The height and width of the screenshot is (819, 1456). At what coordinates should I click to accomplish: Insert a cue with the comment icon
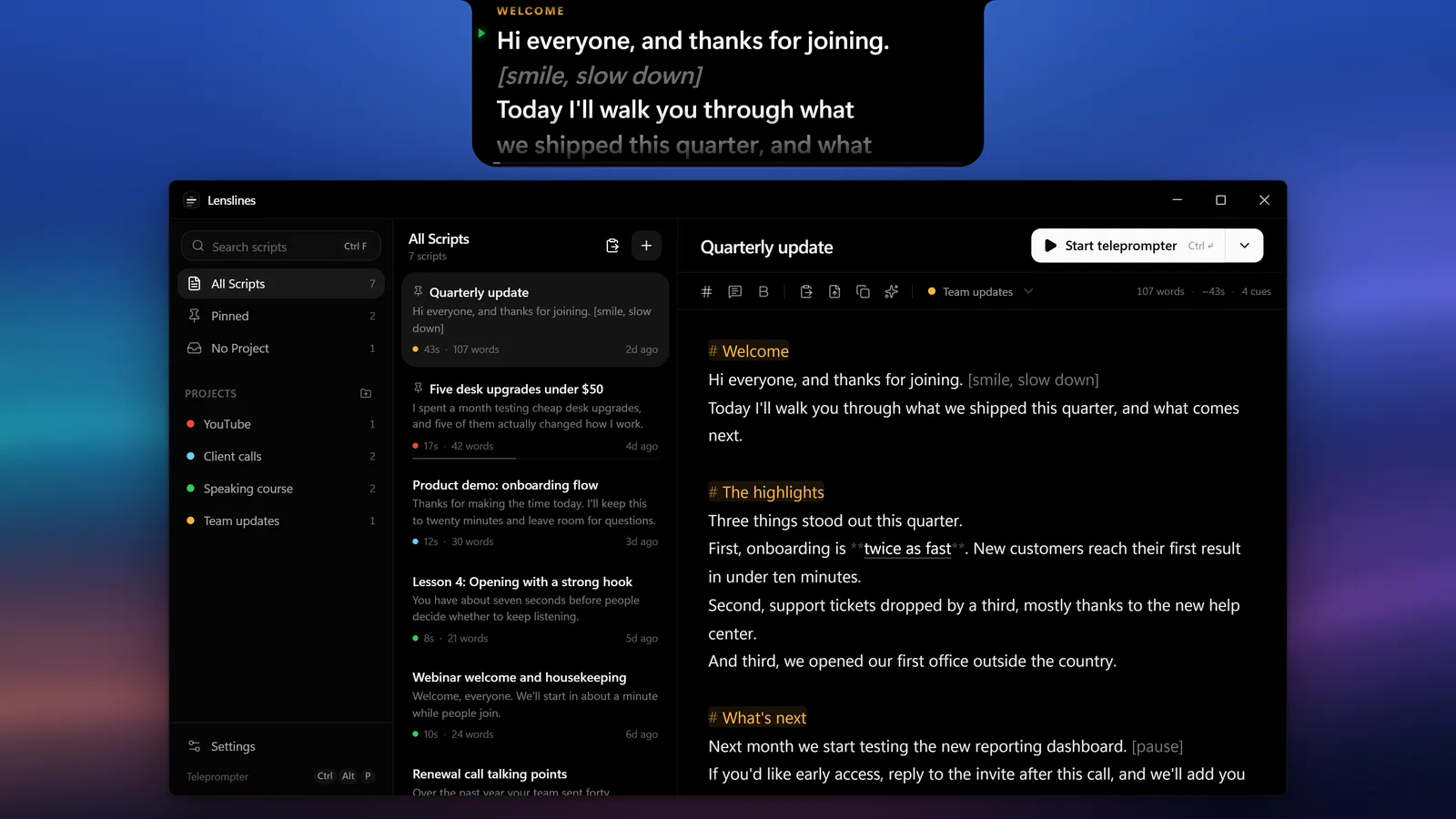click(x=735, y=291)
